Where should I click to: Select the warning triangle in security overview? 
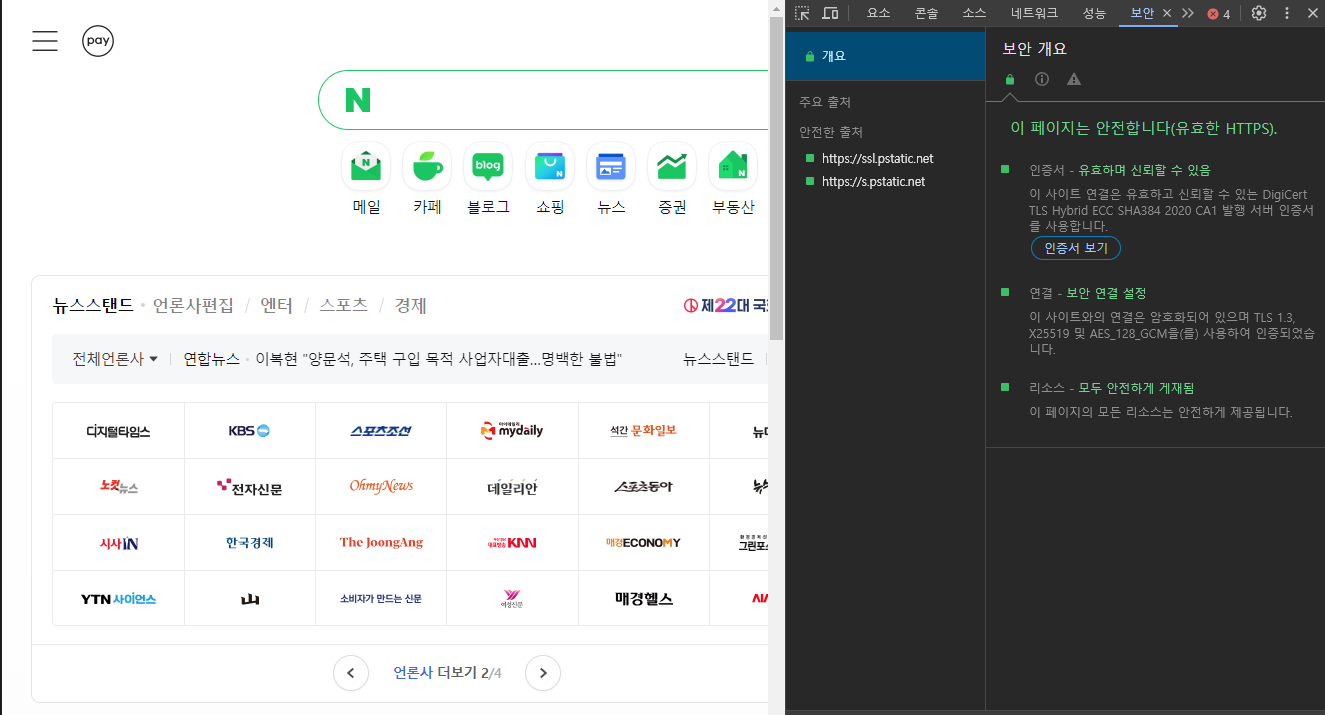click(x=1074, y=79)
